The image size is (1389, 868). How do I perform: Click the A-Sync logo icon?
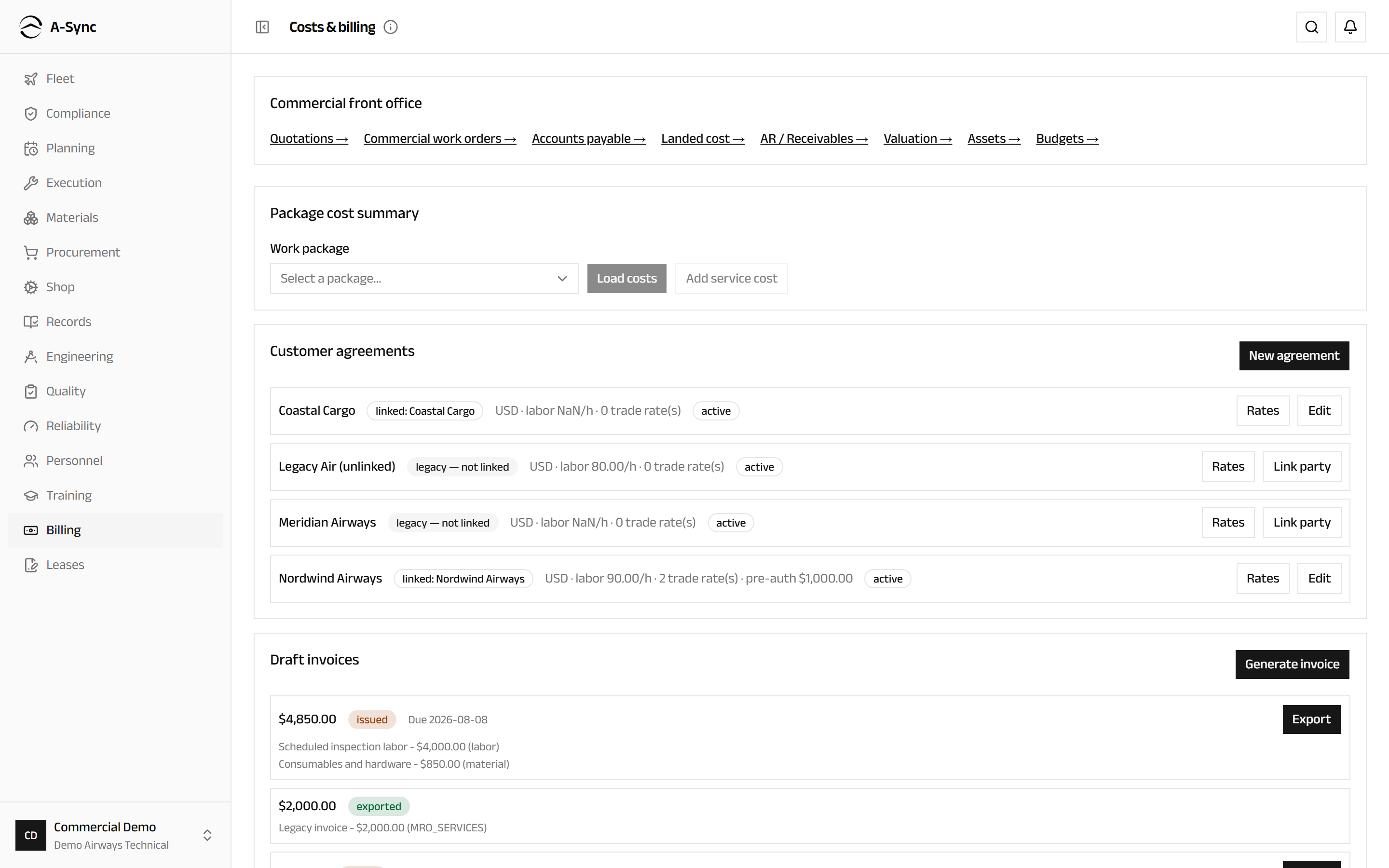(x=30, y=27)
